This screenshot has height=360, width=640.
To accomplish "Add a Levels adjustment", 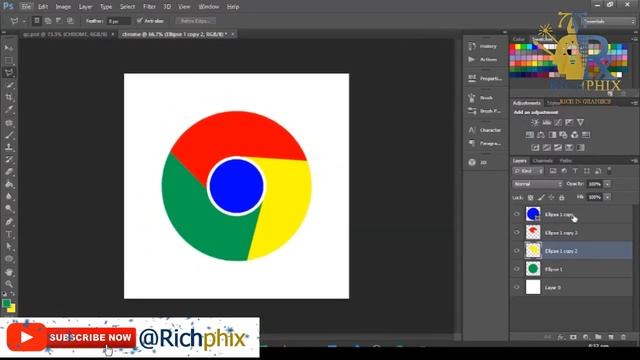I will coord(546,122).
